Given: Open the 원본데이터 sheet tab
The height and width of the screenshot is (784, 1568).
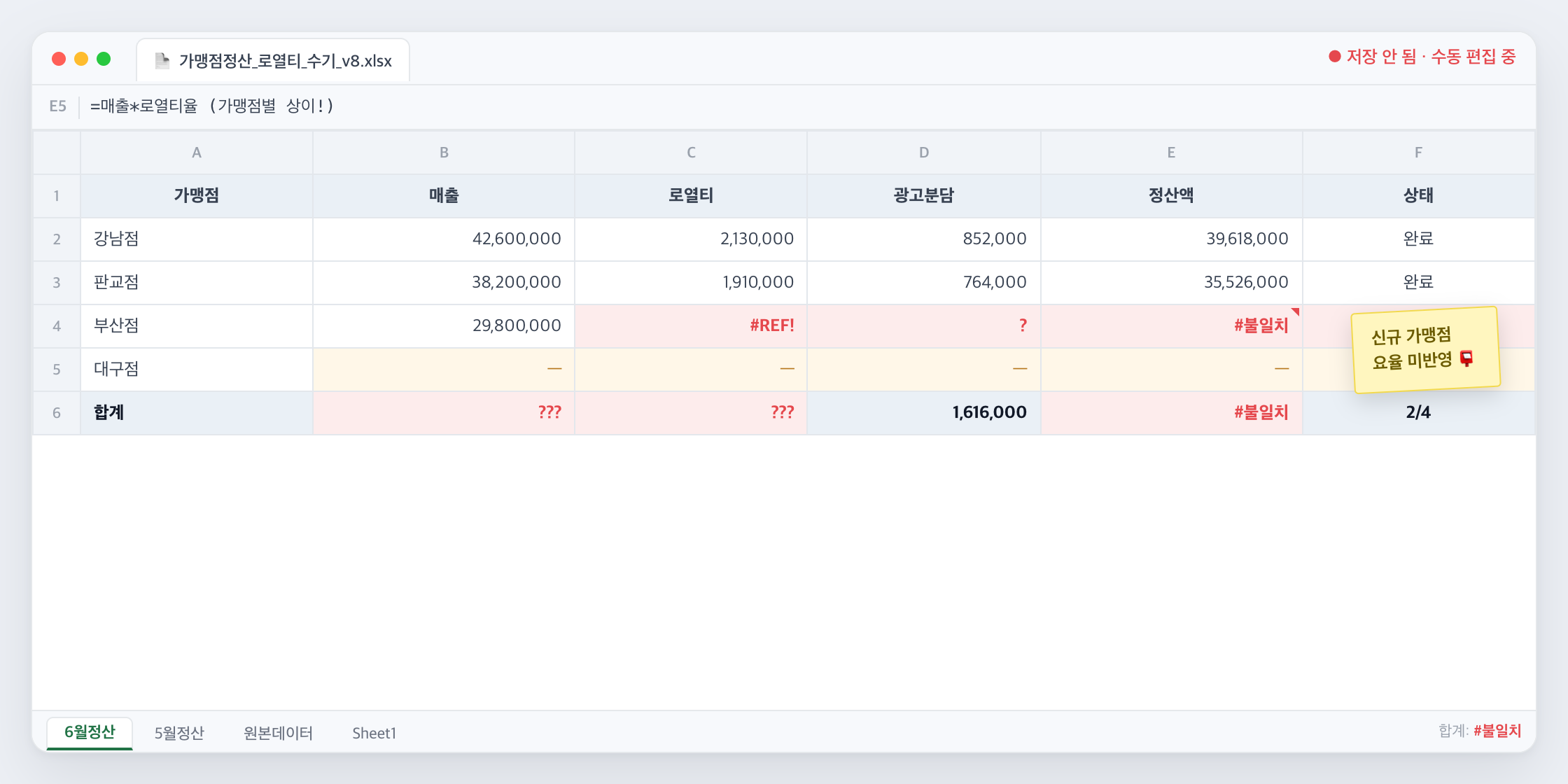Looking at the screenshot, I should pos(278,733).
